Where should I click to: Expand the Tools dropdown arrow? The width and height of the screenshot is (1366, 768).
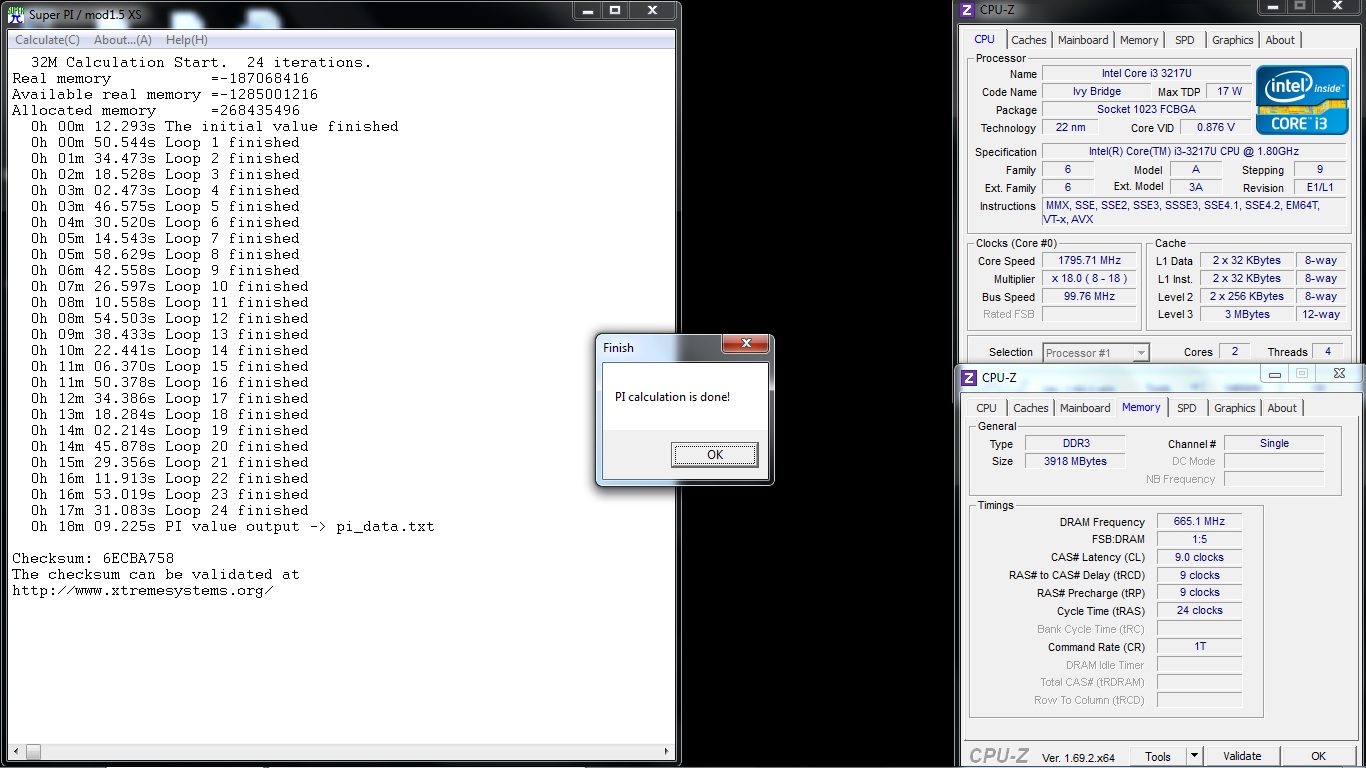click(x=1194, y=756)
